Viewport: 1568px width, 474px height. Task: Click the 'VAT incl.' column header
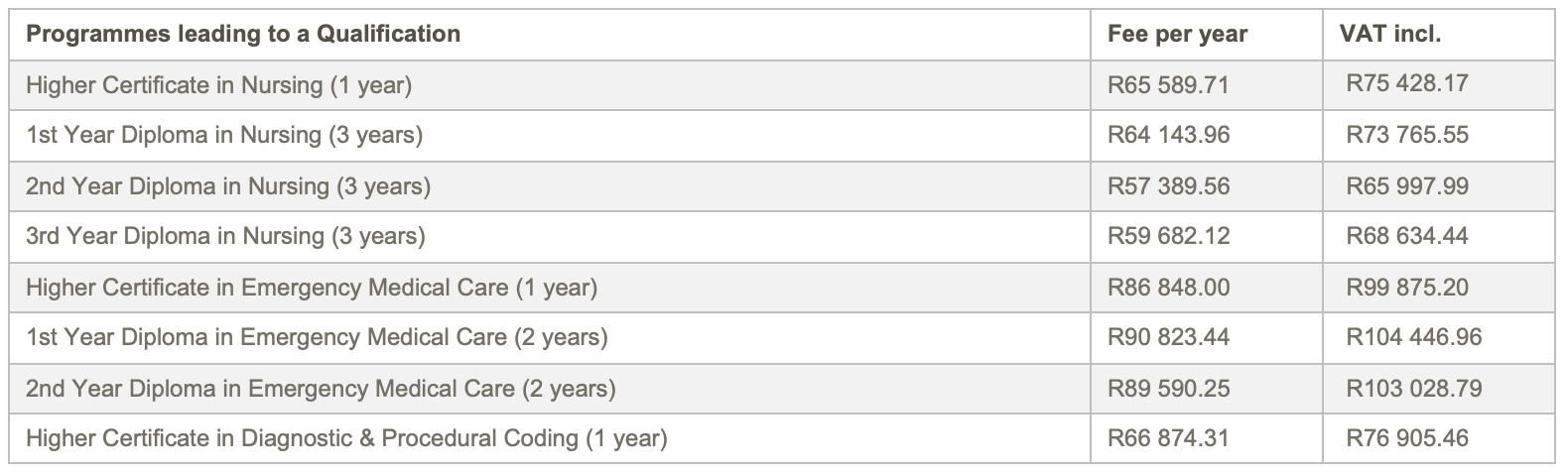(x=1389, y=34)
